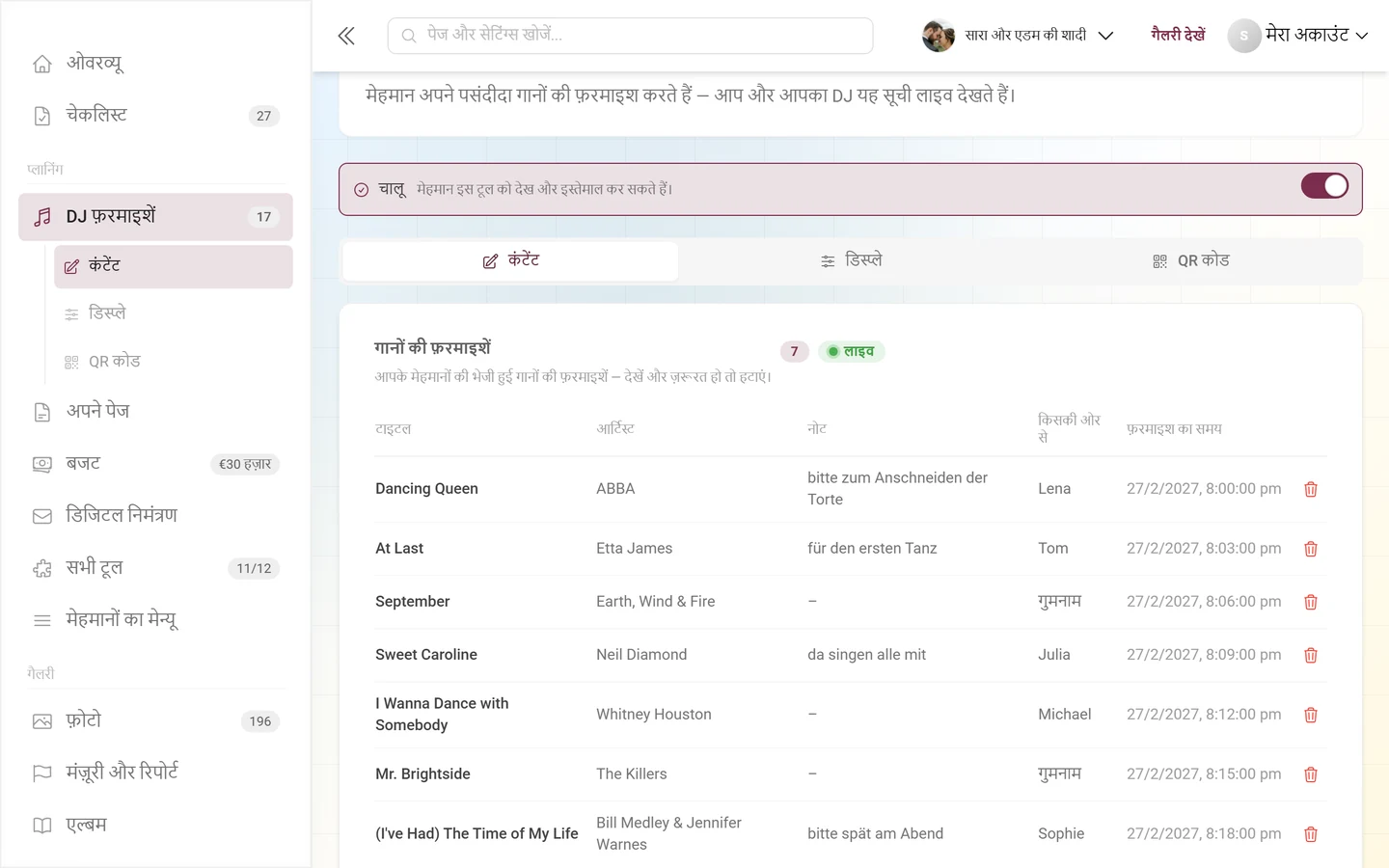Click the requester name Sophie
This screenshot has width=1389, height=868.
click(x=1061, y=834)
